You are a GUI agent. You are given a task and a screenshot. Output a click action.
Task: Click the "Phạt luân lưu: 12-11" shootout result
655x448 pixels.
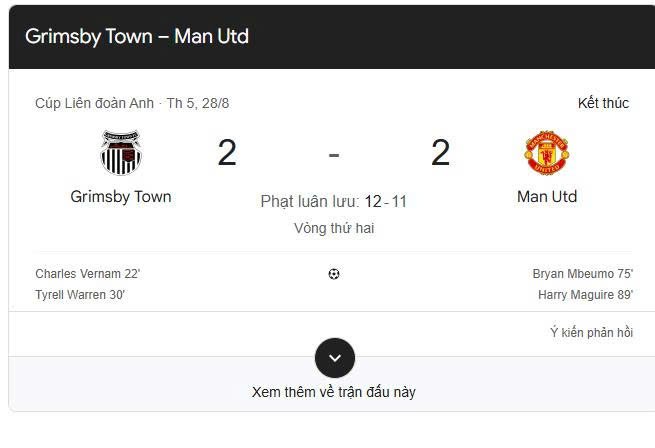pos(334,202)
